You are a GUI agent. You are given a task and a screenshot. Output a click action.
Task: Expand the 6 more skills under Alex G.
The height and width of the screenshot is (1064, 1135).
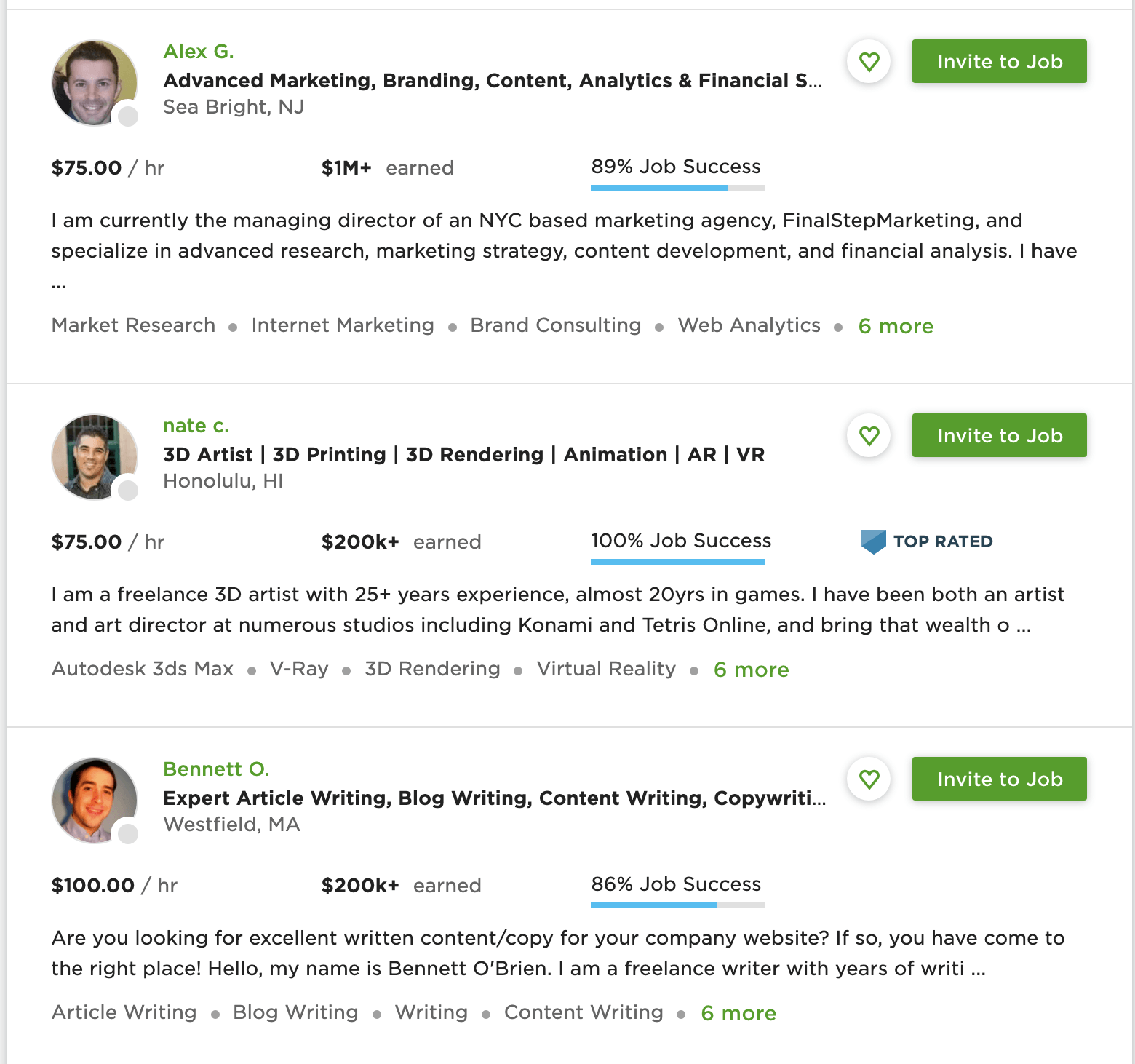point(896,327)
